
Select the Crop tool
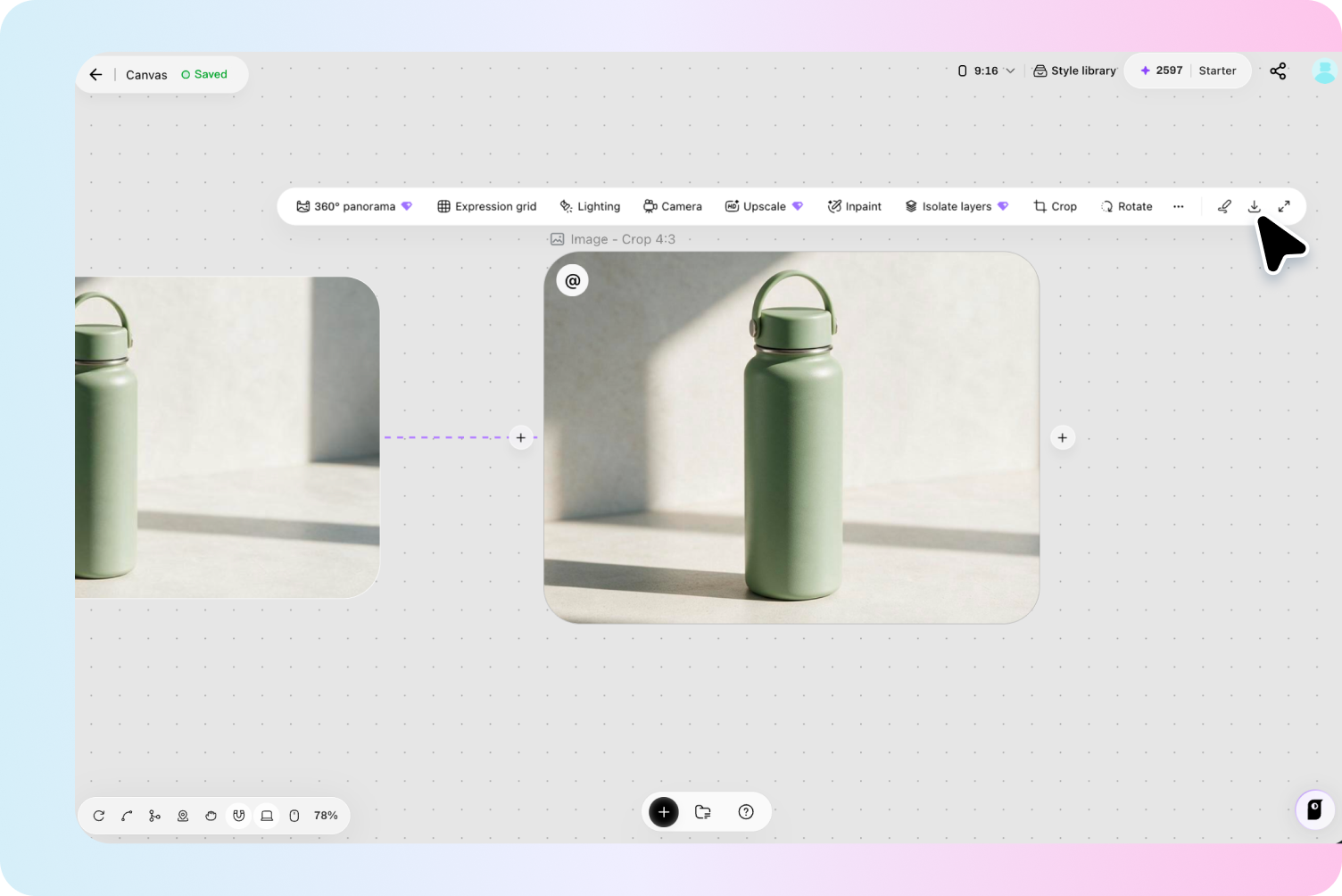tap(1055, 206)
